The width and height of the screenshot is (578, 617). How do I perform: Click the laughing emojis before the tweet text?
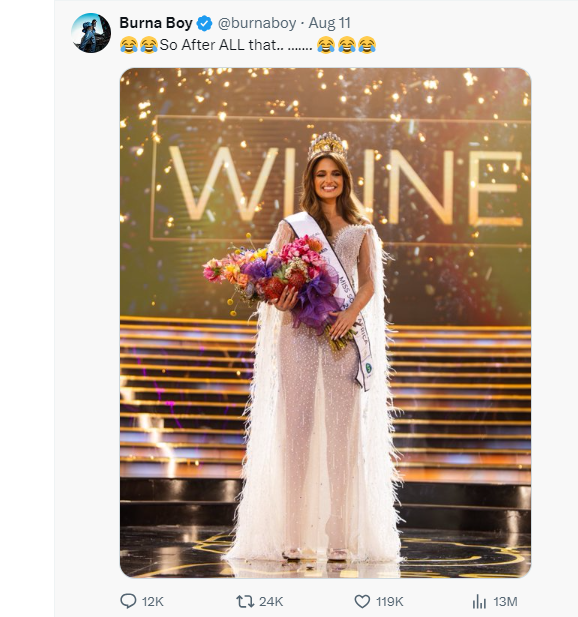pyautogui.click(x=139, y=45)
